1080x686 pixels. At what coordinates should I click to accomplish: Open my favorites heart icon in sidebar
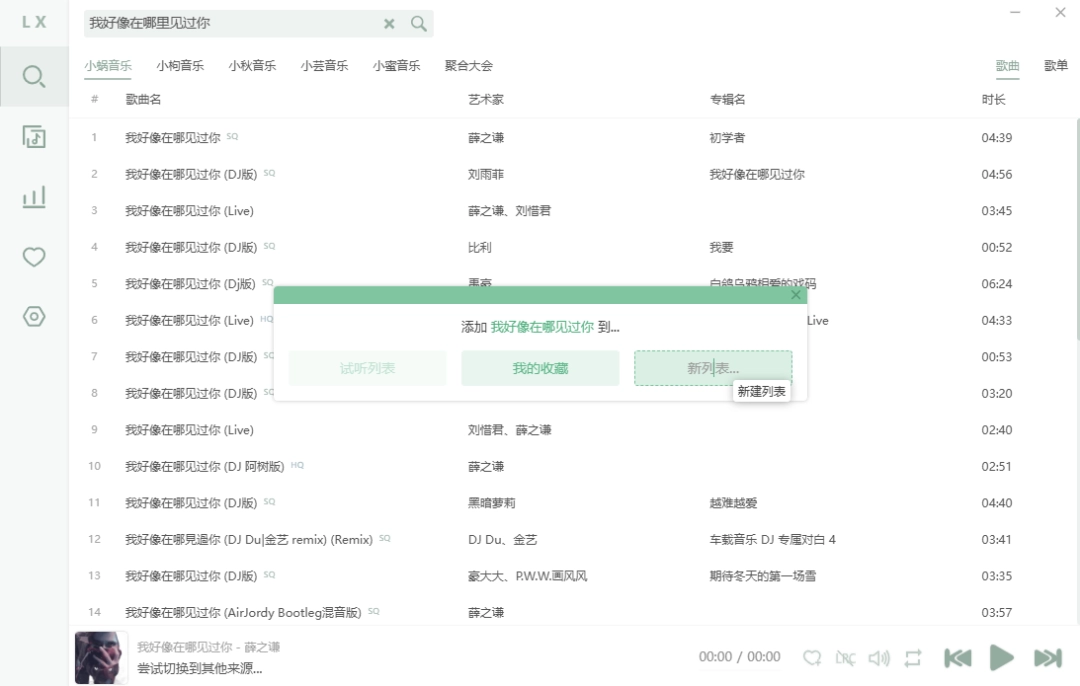(x=33, y=257)
